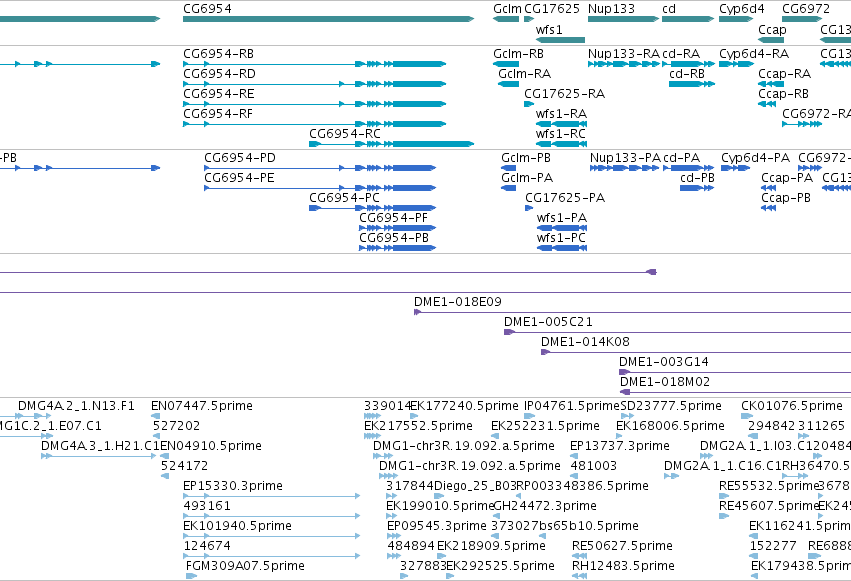This screenshot has height=581, width=851.
Task: Click EST label GH24472.3prime
Action: 545,507
